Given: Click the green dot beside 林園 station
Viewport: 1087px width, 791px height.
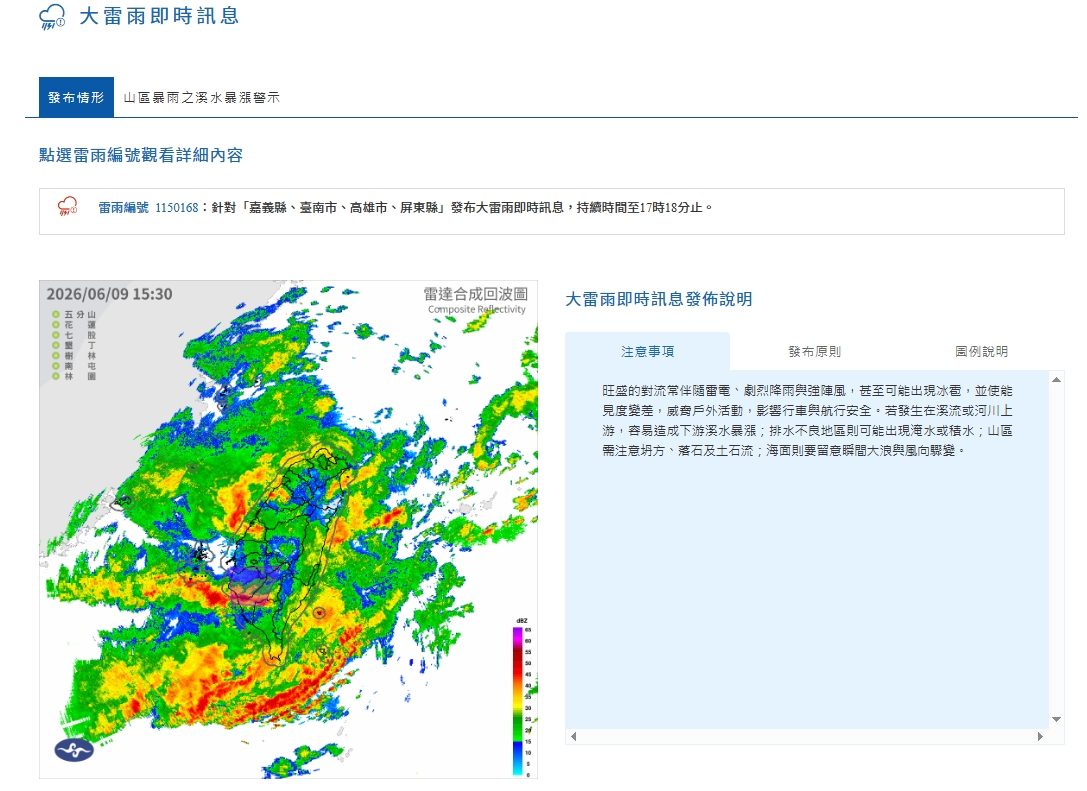Looking at the screenshot, I should tap(55, 376).
